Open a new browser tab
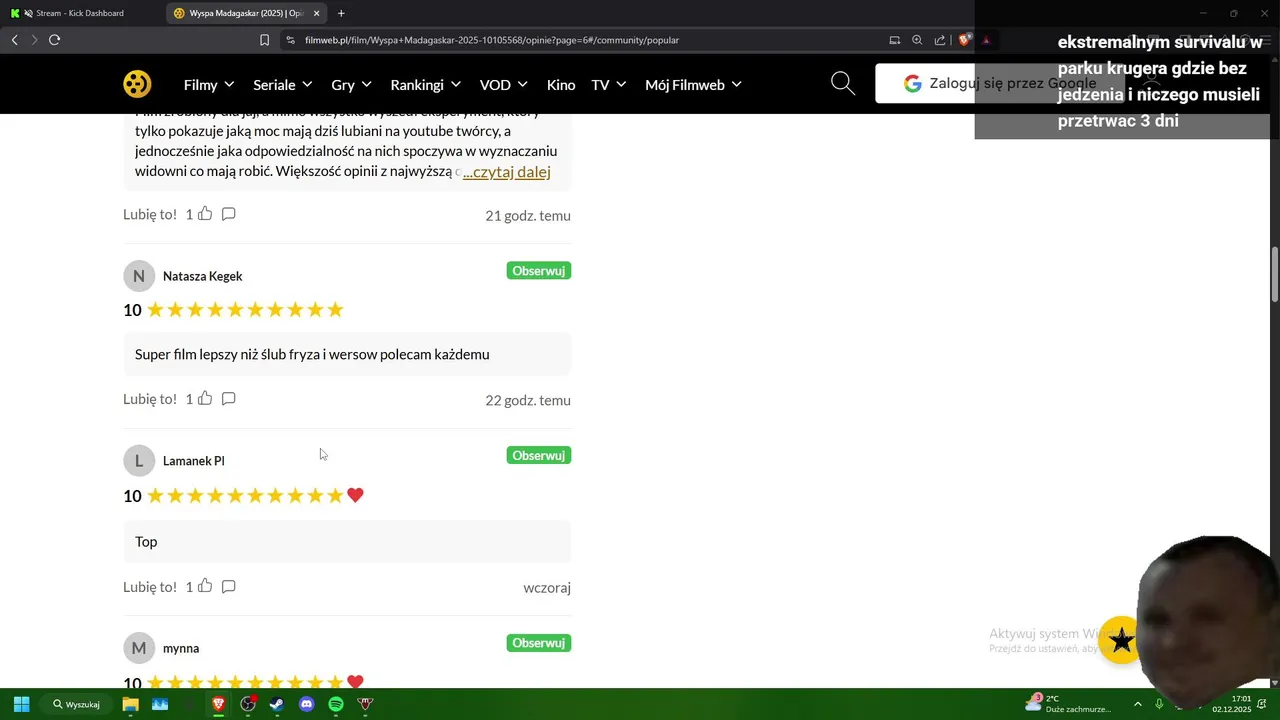Screen dimensions: 1280x720 341,13
